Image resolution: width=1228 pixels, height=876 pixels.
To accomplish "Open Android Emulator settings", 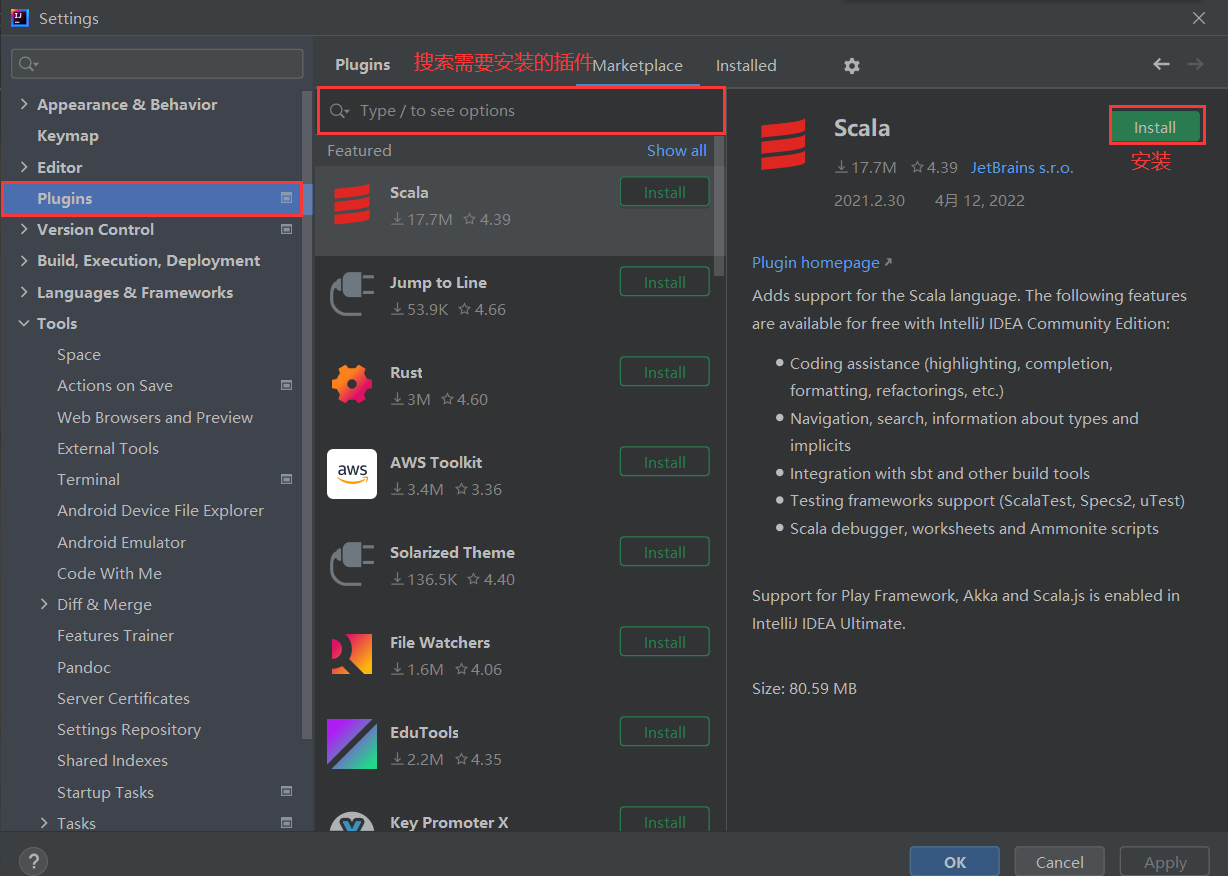I will pyautogui.click(x=121, y=542).
